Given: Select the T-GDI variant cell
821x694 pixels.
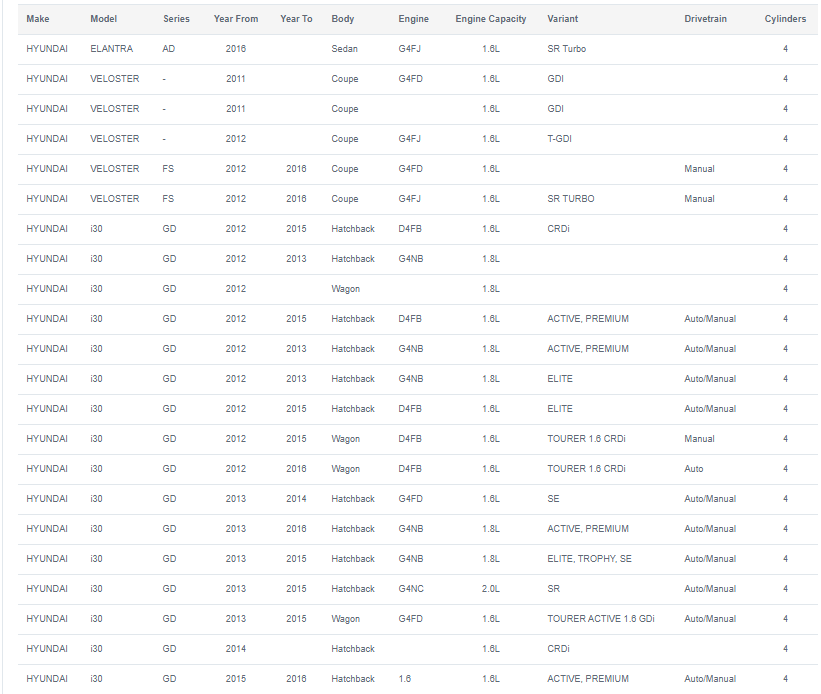Looking at the screenshot, I should pos(559,139).
